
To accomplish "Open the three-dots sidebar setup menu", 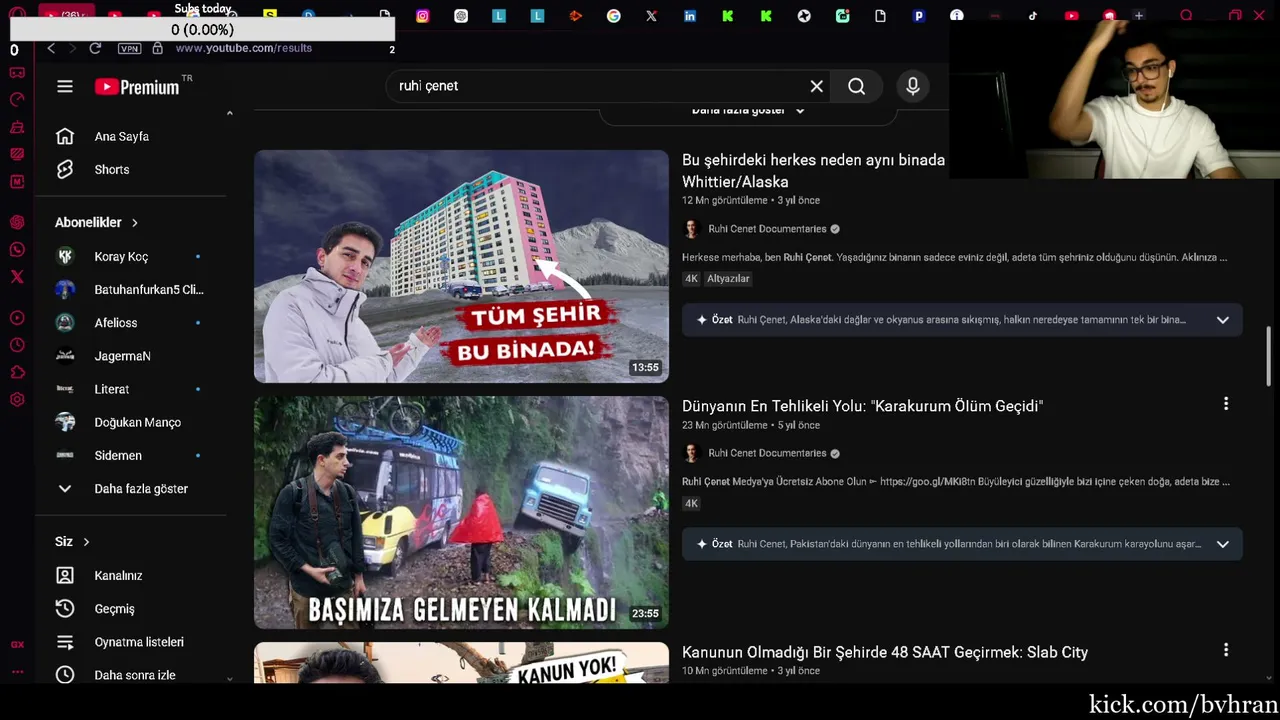I will coord(17,672).
